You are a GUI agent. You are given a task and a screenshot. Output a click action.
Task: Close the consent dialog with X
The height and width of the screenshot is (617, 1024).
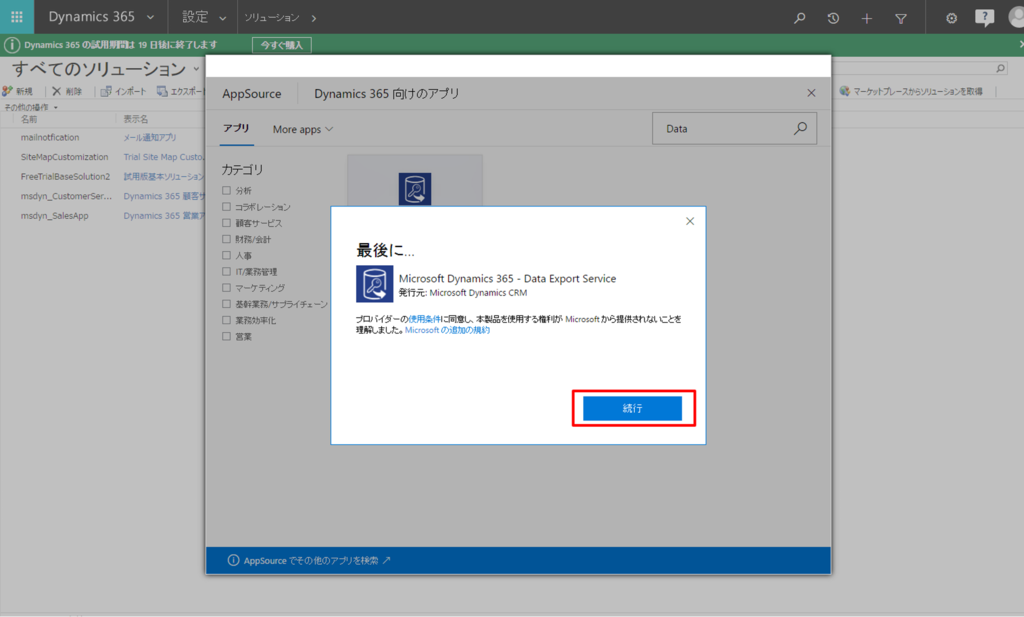click(690, 221)
